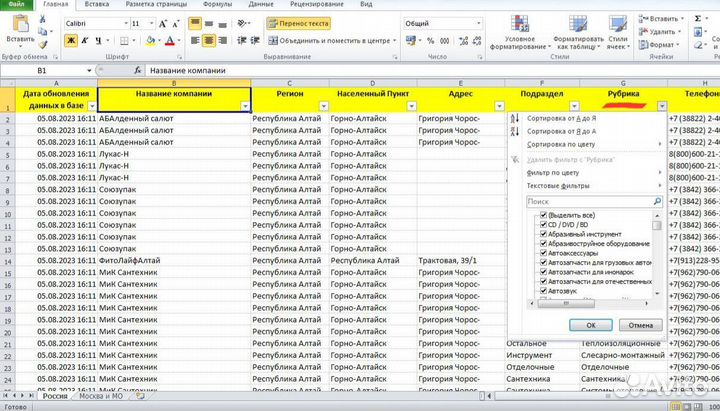The width and height of the screenshot is (720, 411).
Task: Click the insert function fx icon
Action: (137, 72)
